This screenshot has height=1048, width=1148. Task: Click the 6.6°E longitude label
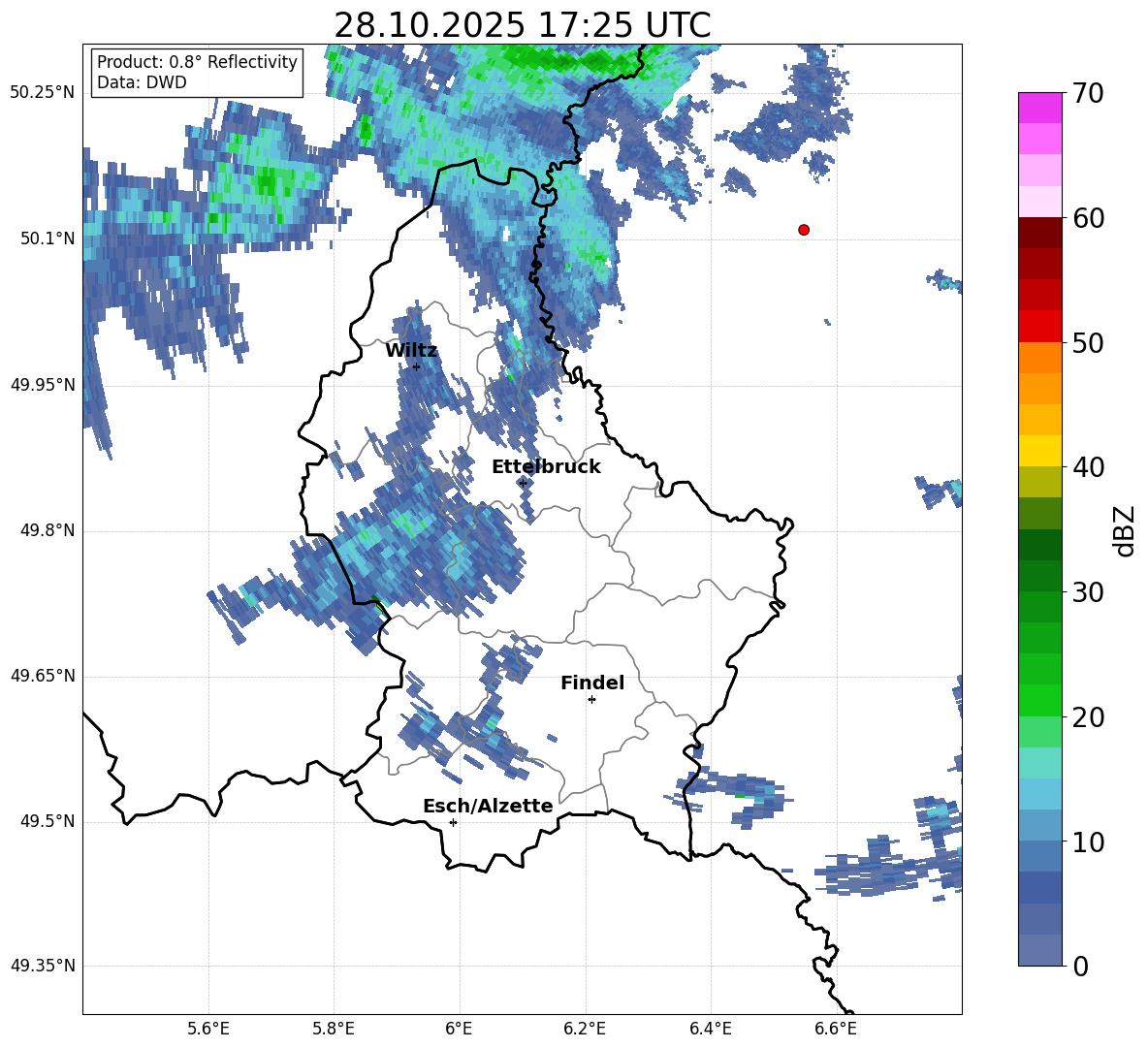836,1029
